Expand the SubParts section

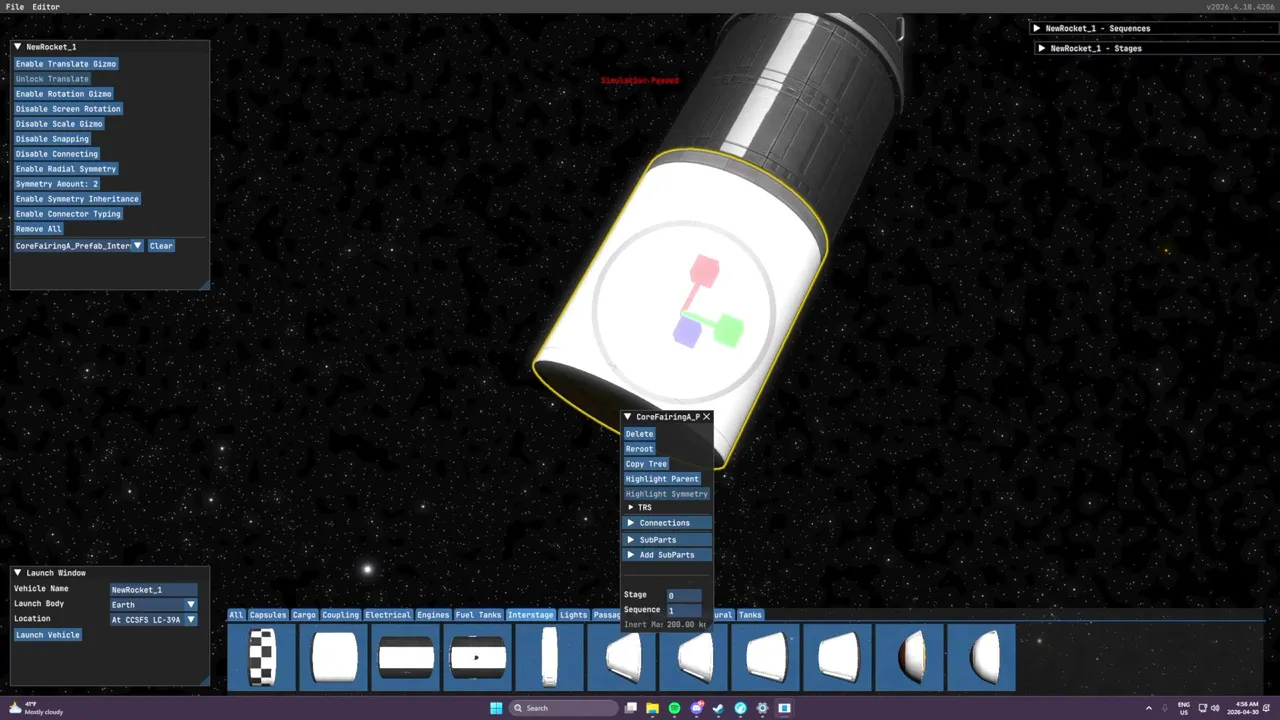pos(667,540)
